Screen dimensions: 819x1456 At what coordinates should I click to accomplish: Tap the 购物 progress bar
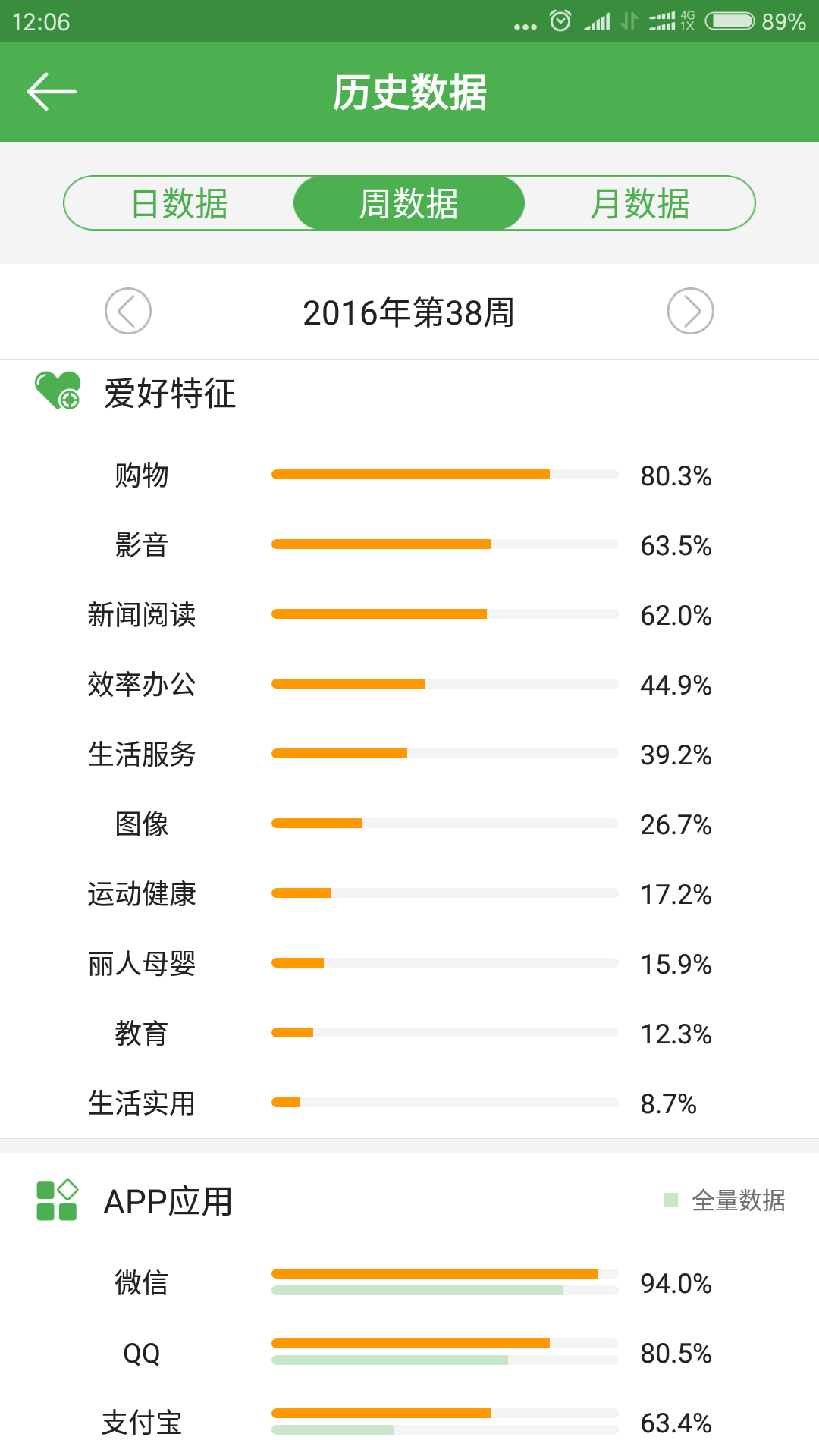(444, 475)
